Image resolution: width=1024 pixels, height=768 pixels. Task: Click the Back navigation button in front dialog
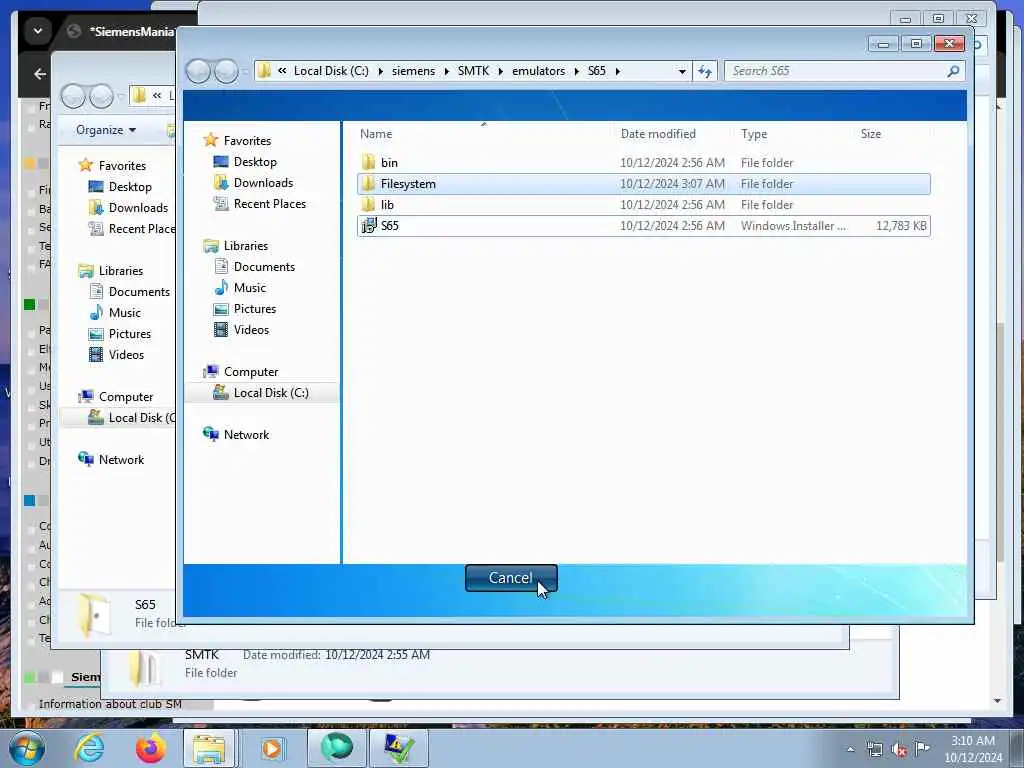(199, 71)
